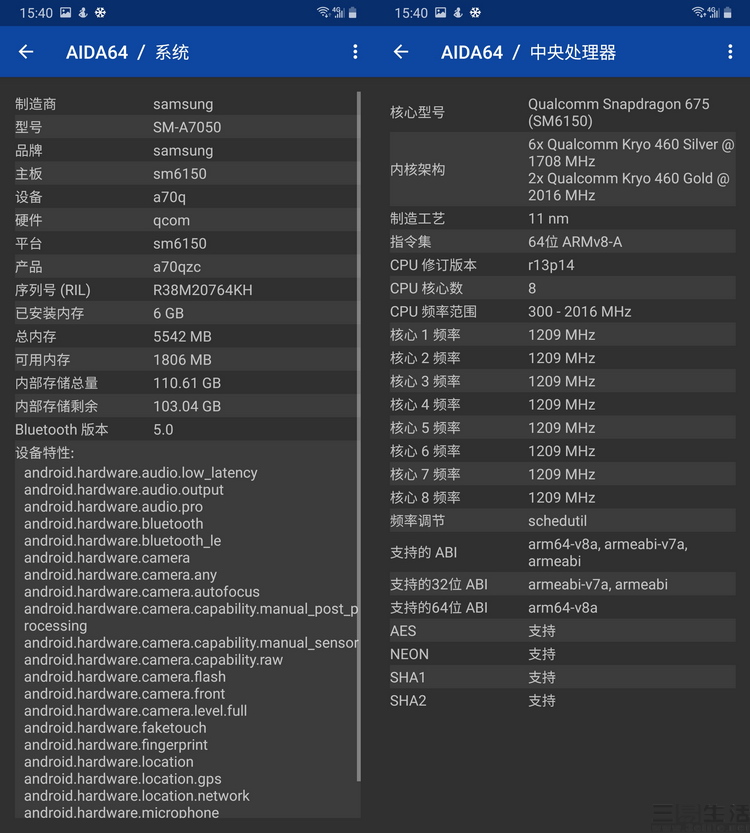The height and width of the screenshot is (833, 750).
Task: Select the 总内存 5542 MB row
Action: tap(186, 336)
